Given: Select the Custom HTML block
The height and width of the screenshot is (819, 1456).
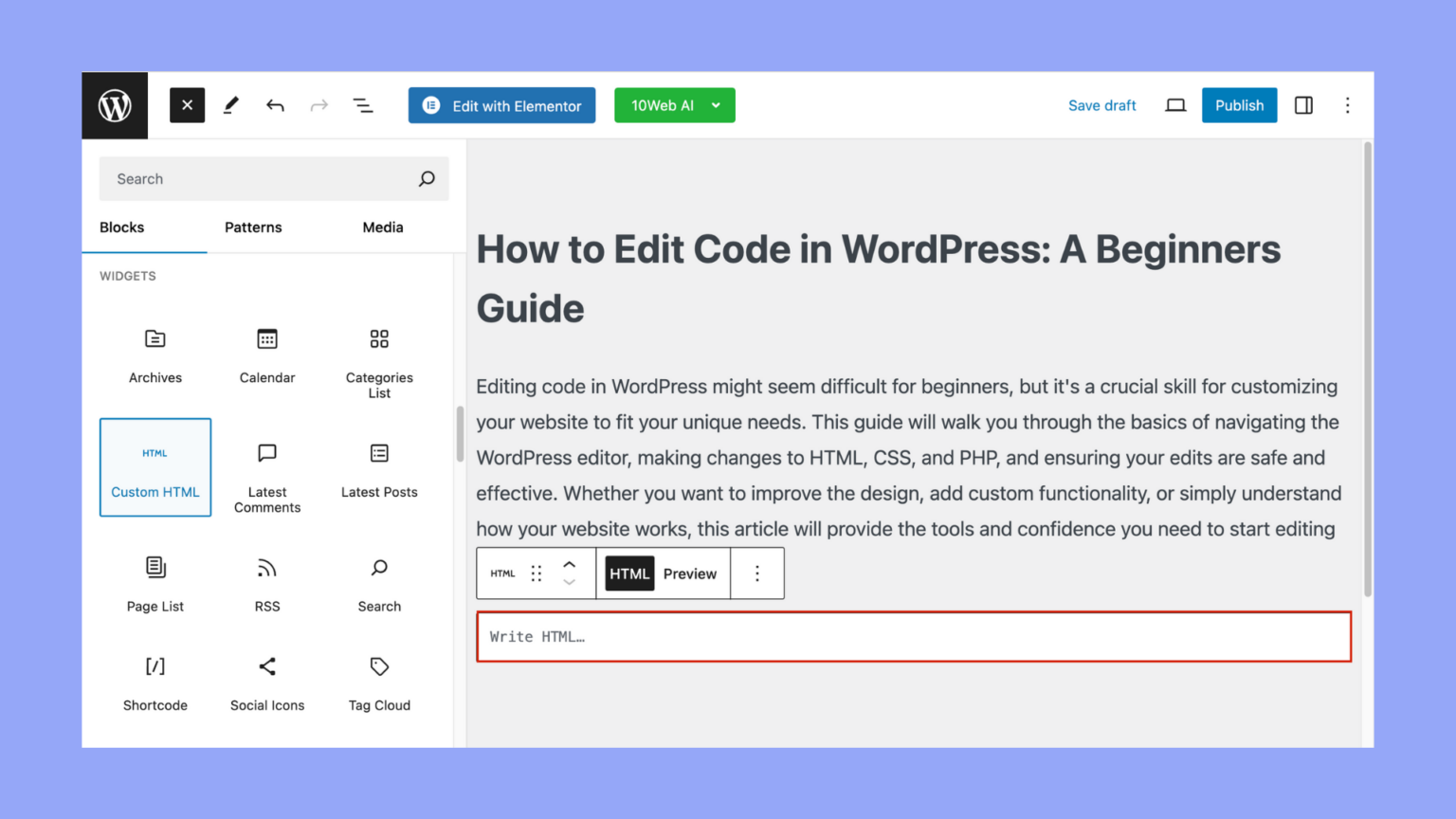Looking at the screenshot, I should (x=155, y=467).
